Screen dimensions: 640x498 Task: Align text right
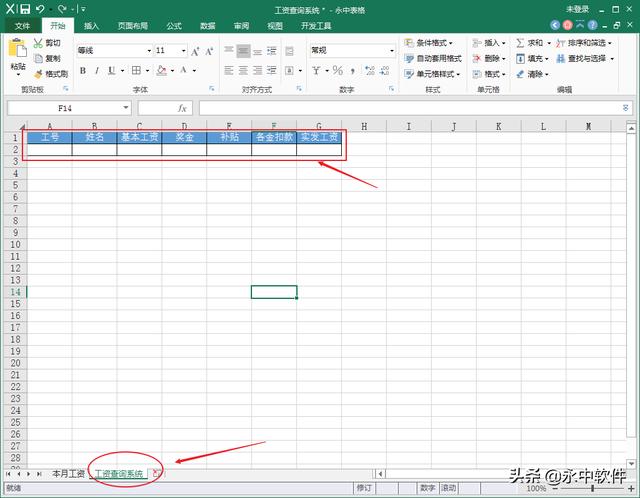[x=258, y=71]
